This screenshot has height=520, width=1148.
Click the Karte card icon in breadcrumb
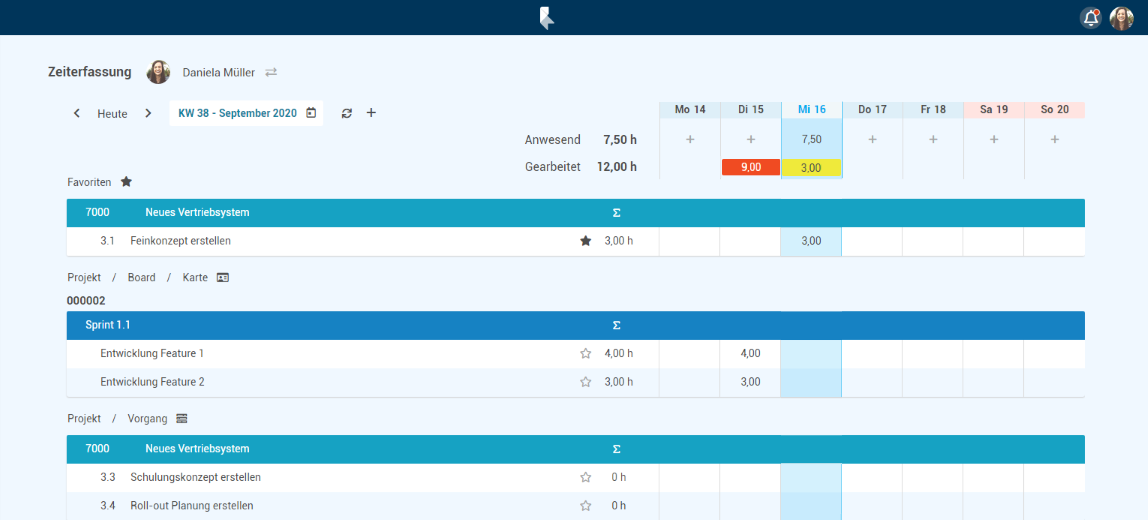[223, 277]
